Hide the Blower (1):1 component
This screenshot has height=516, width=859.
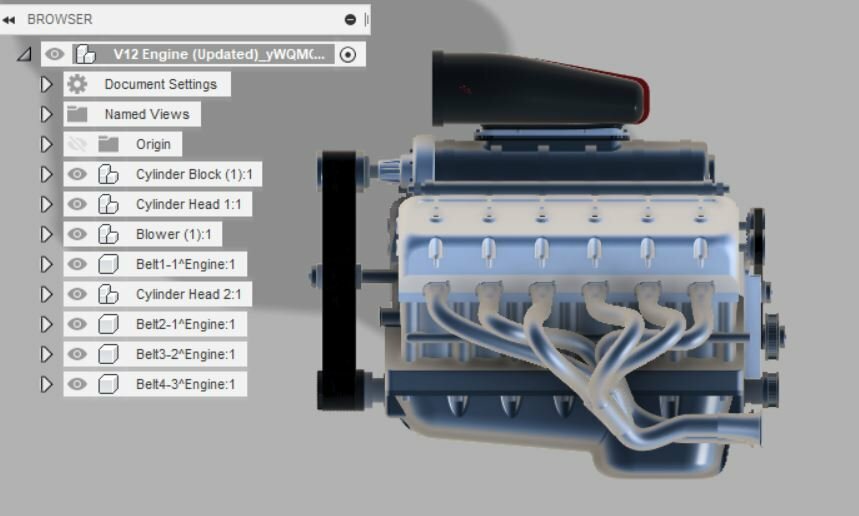pyautogui.click(x=77, y=234)
